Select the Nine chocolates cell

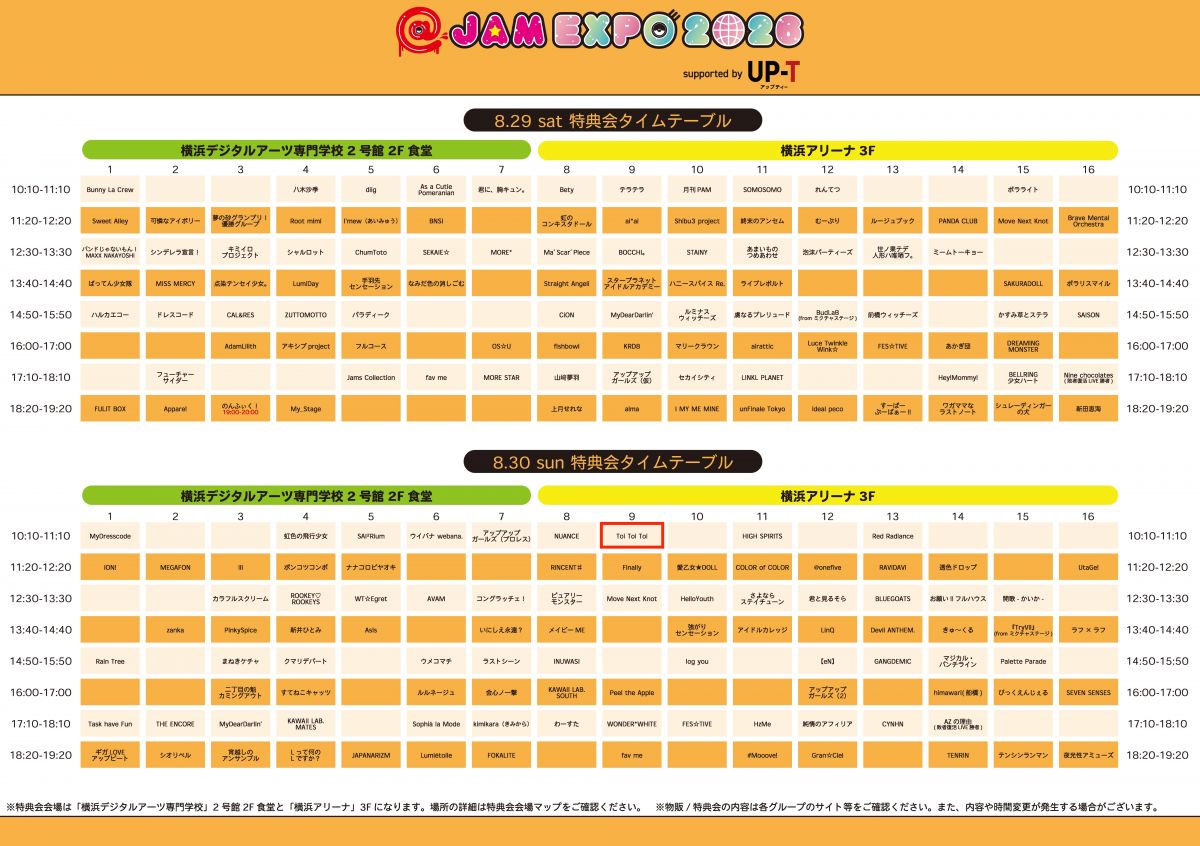coord(1088,378)
